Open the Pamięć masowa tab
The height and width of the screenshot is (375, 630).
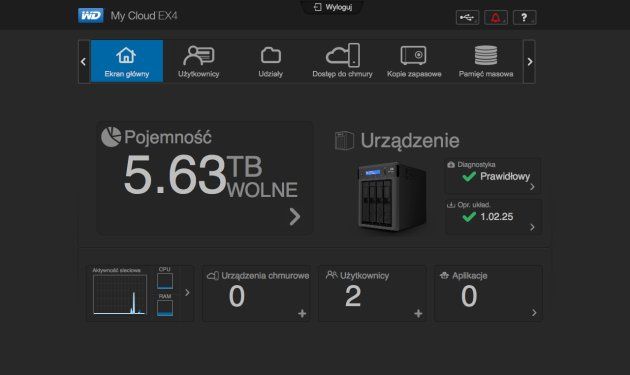click(486, 61)
